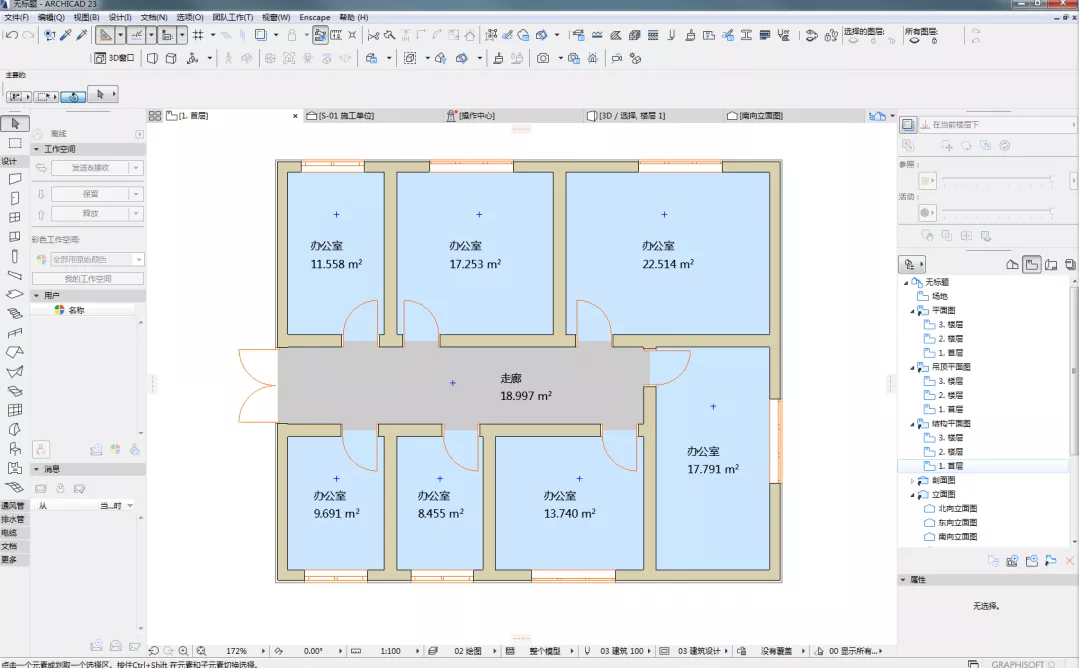Open the 3D窗口 button
This screenshot has width=1079, height=668.
point(114,58)
